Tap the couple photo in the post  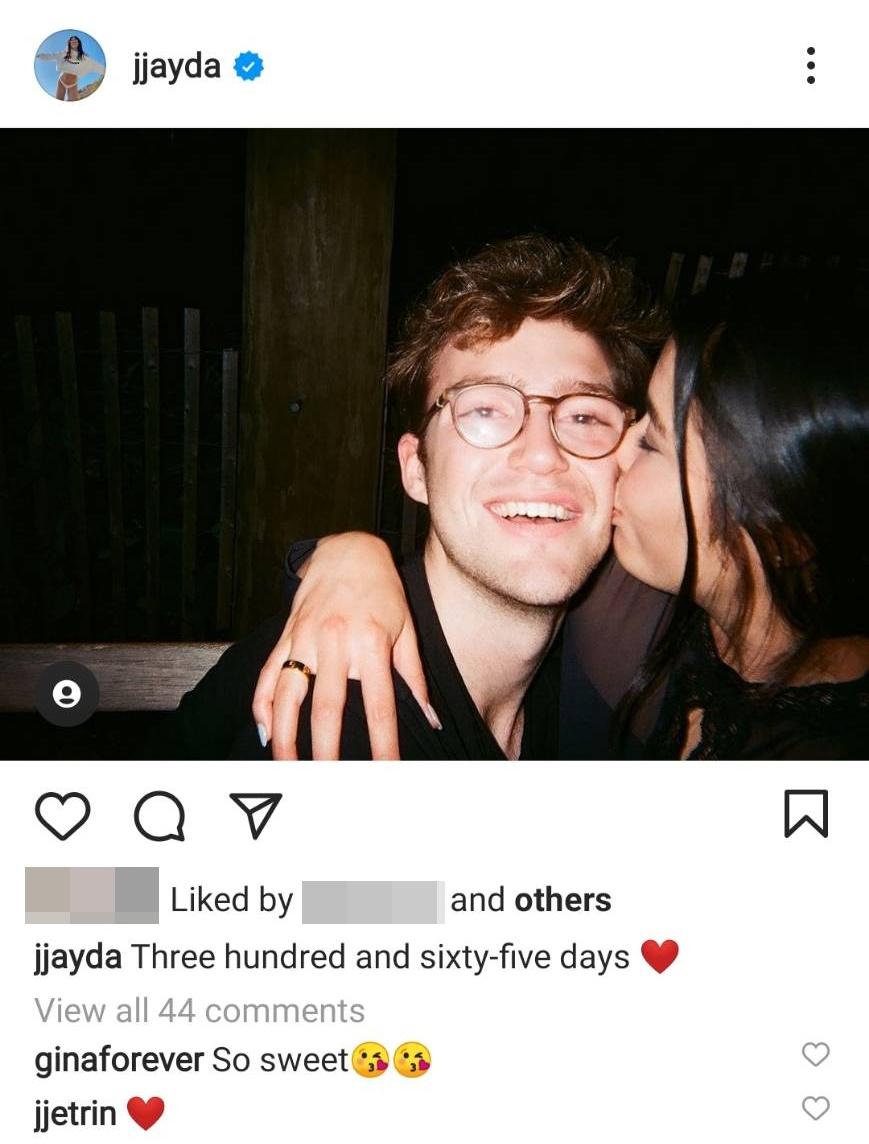(434, 444)
